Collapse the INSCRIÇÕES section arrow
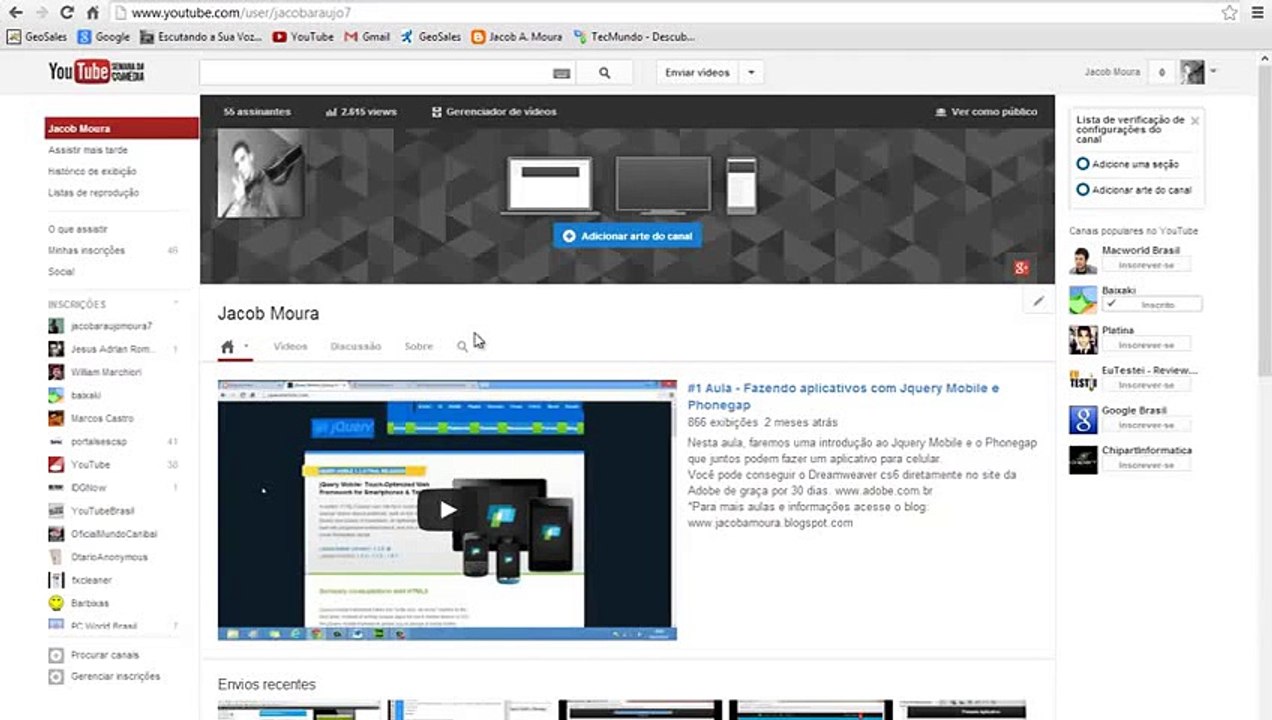 176,303
